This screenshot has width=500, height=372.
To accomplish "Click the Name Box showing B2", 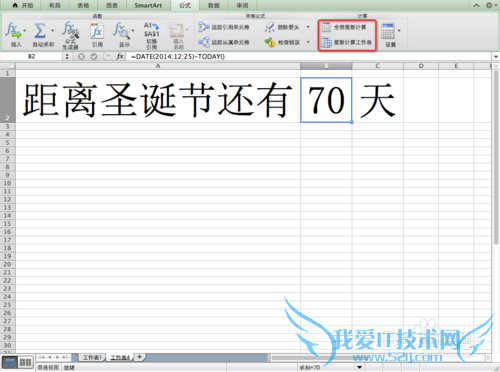I will tap(32, 56).
